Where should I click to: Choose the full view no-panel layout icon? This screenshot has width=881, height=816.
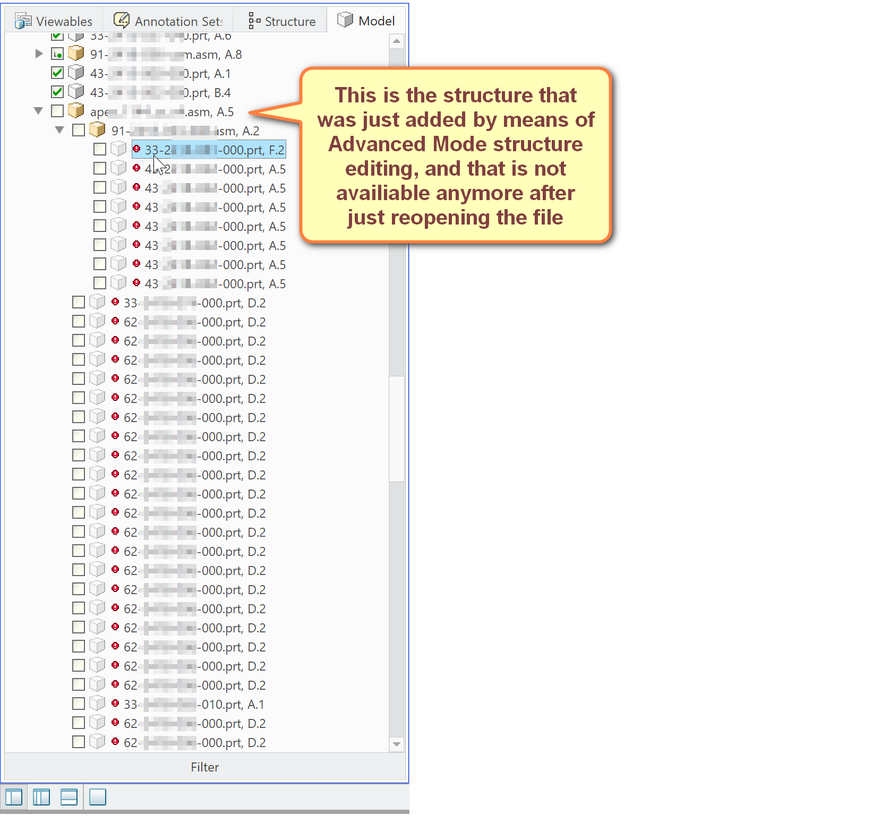tap(98, 797)
